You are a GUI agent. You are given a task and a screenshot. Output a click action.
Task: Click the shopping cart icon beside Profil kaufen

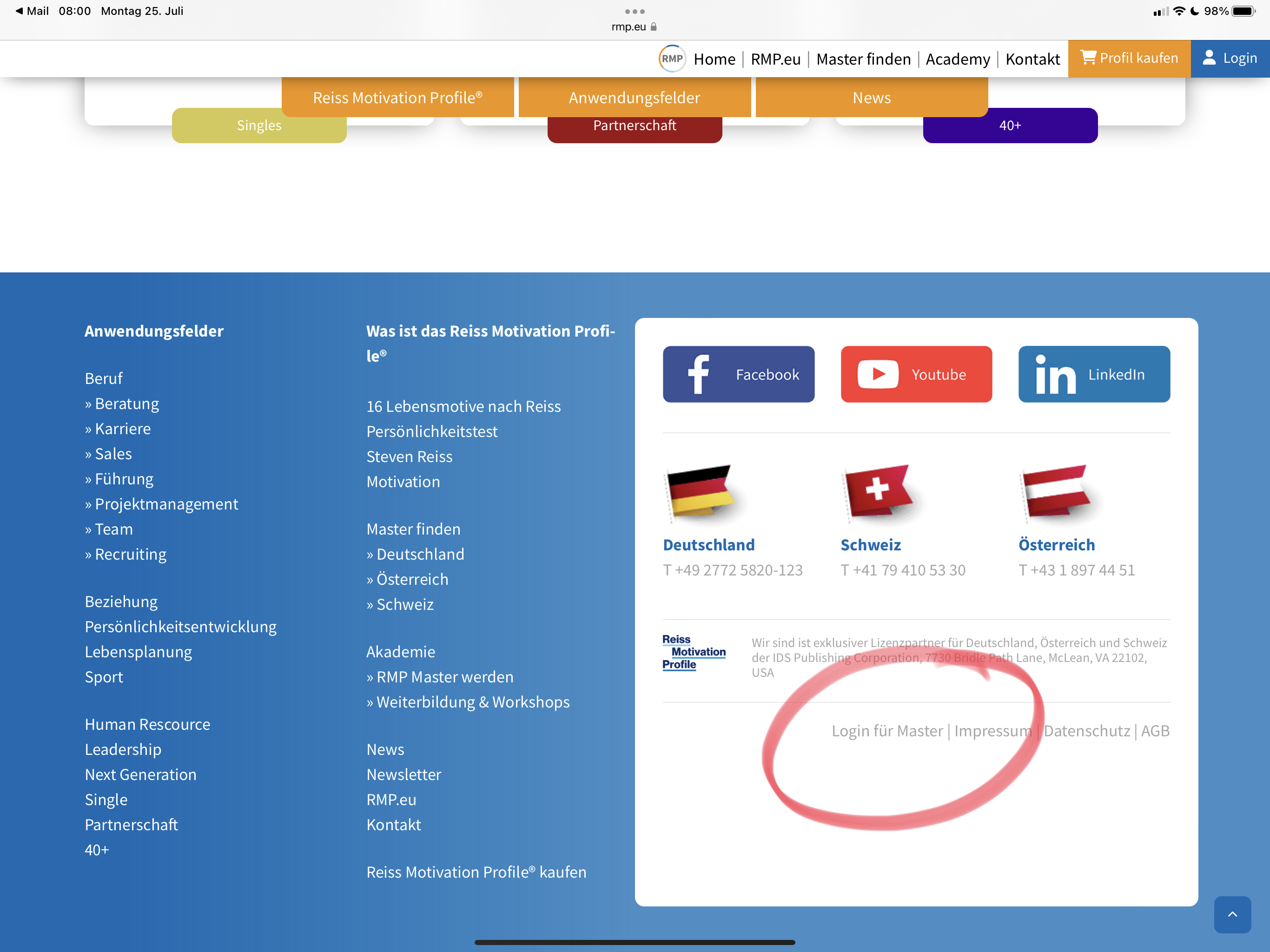tap(1089, 58)
